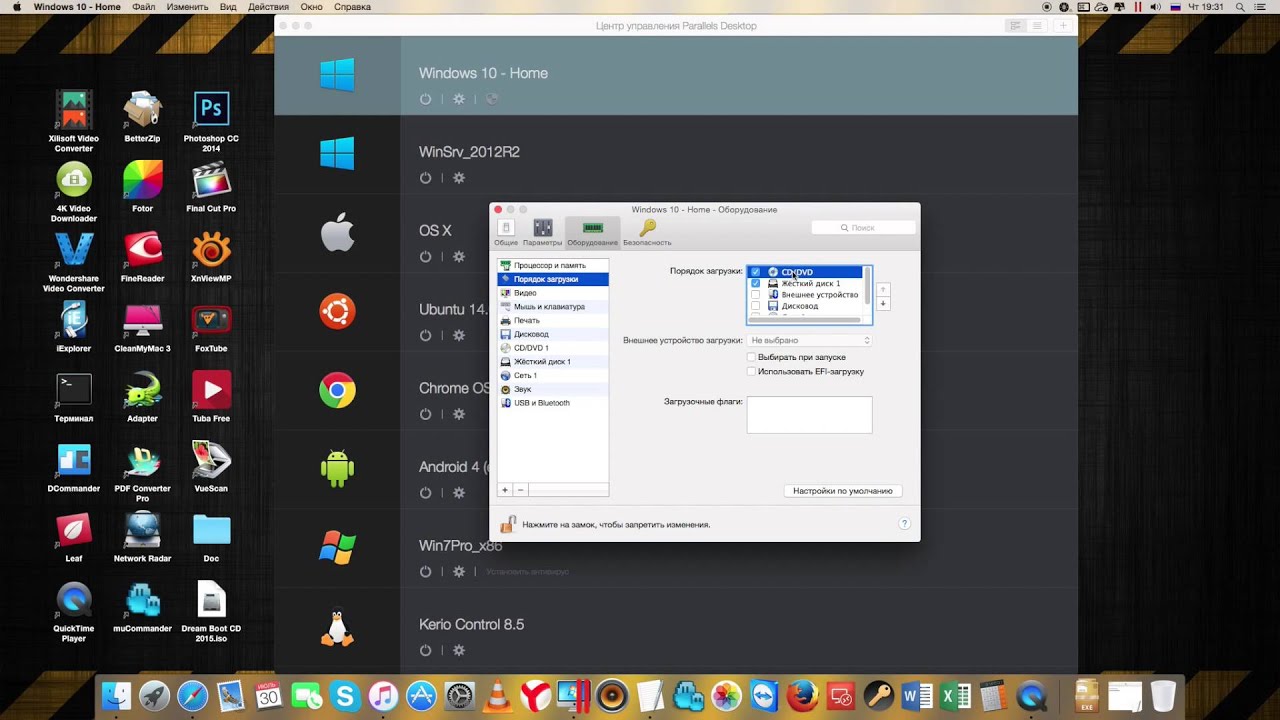Check Дисковод in the boot order list

point(755,306)
